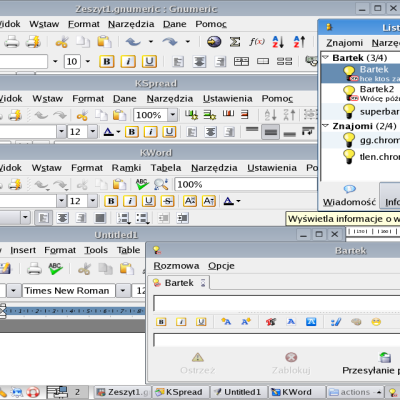Click the decrease font size icon in chat toolbar
400x400 pixels.
246,322
